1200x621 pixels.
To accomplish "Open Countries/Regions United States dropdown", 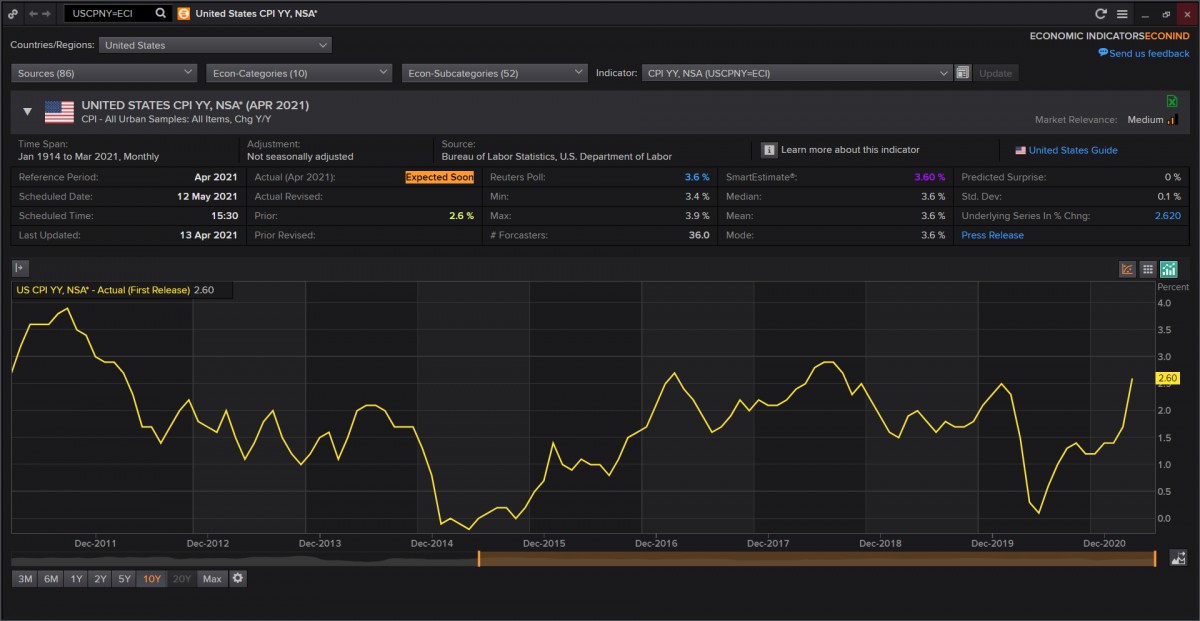I will 215,45.
